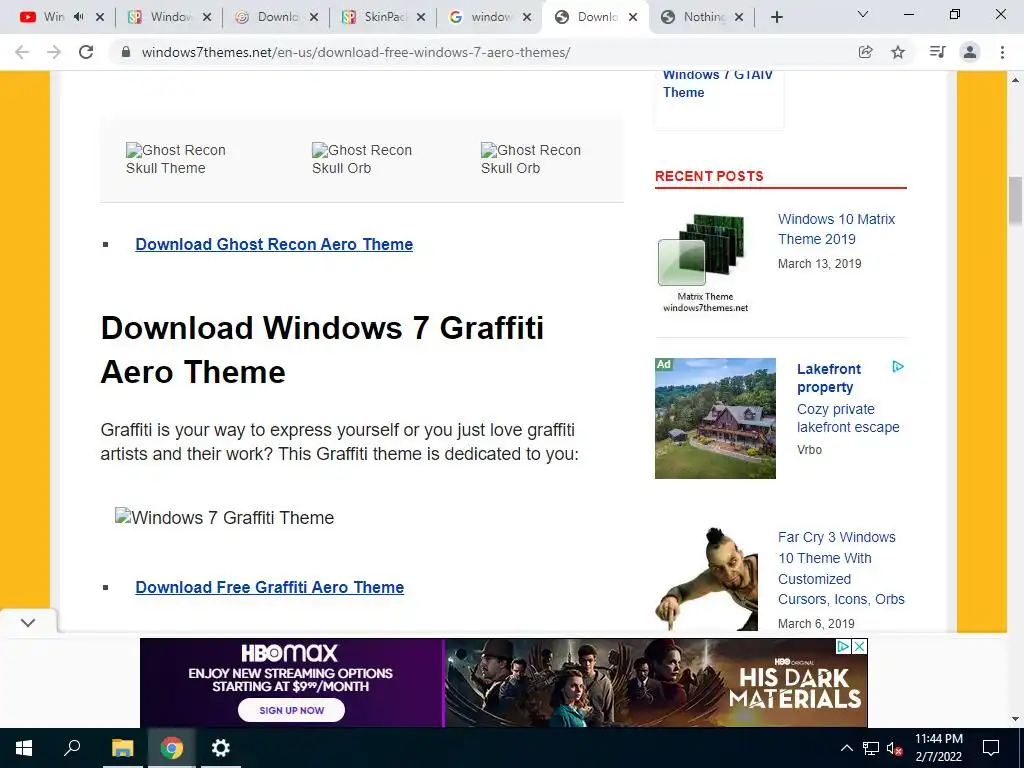Viewport: 1024px width, 768px height.
Task: Click the Matrix Theme thumbnail
Action: (x=705, y=263)
